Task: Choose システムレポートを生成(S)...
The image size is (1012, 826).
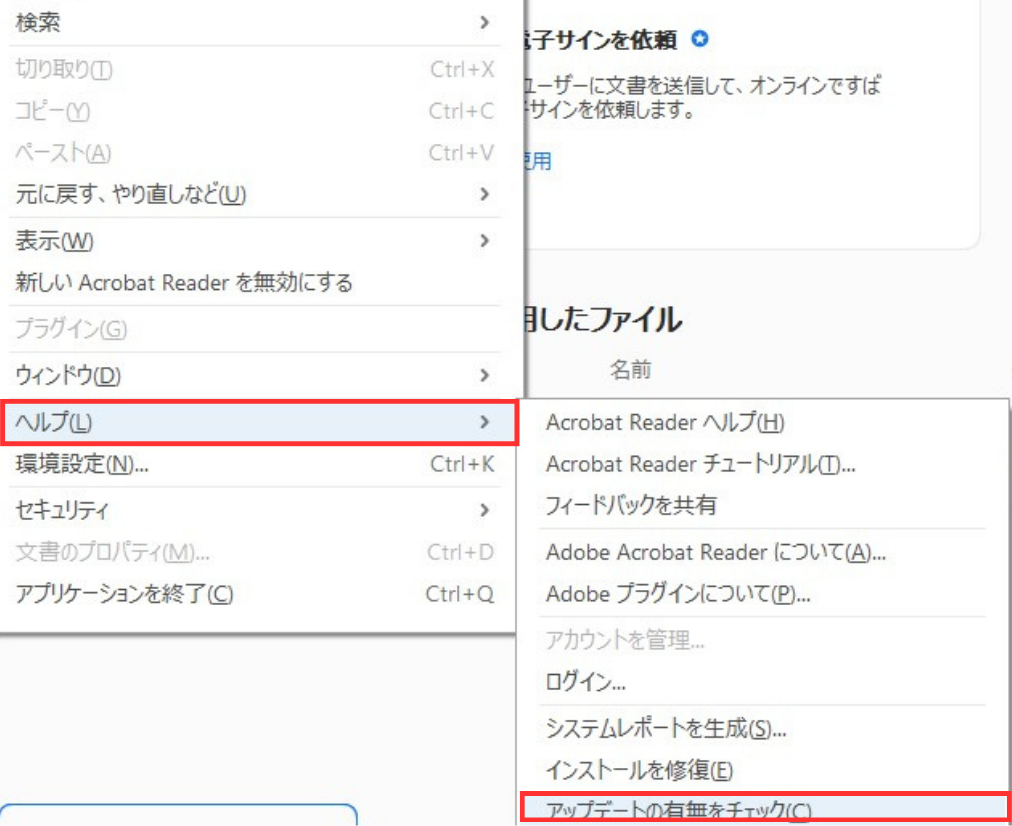Action: [665, 729]
